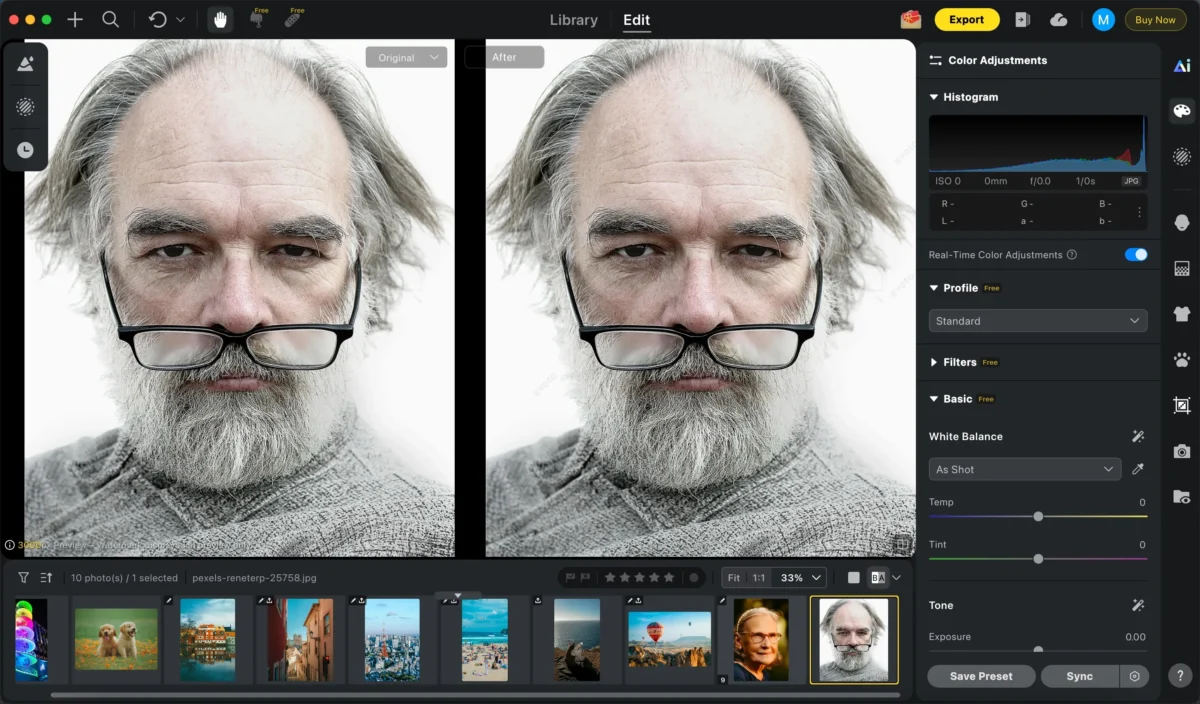
Task: Pick white balance with the eyedropper icon
Action: [x=1138, y=468]
